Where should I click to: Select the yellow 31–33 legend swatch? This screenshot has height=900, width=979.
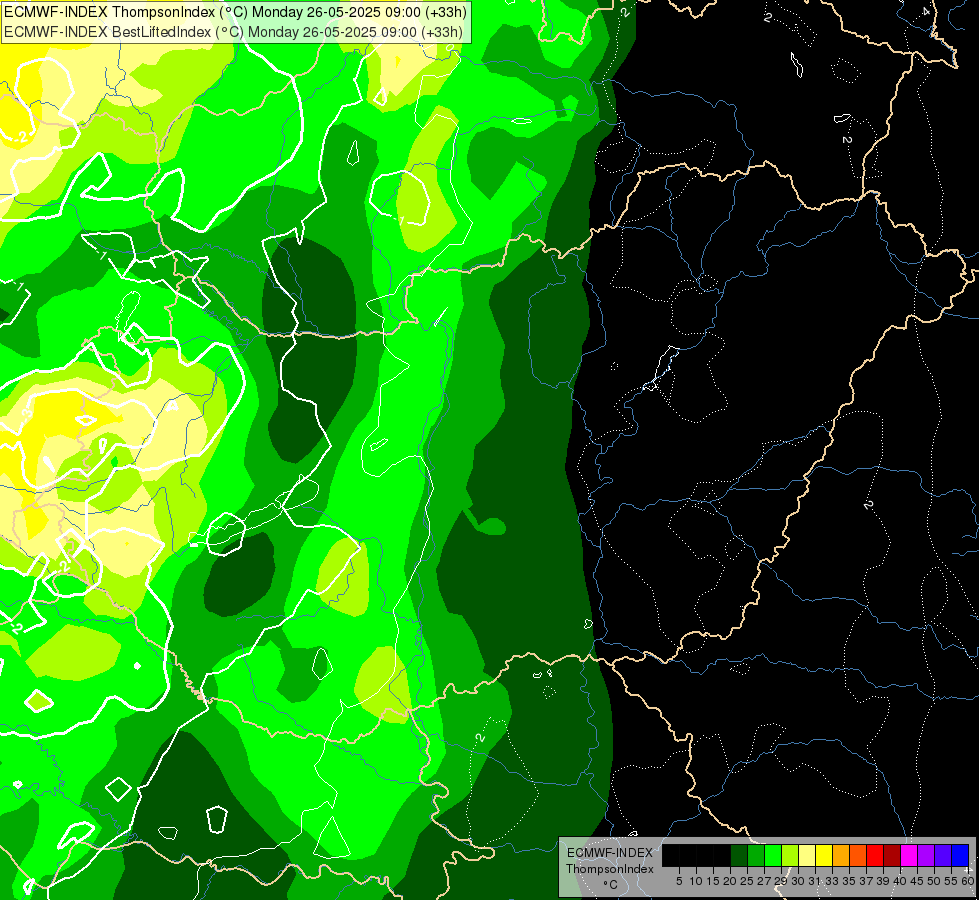click(824, 855)
